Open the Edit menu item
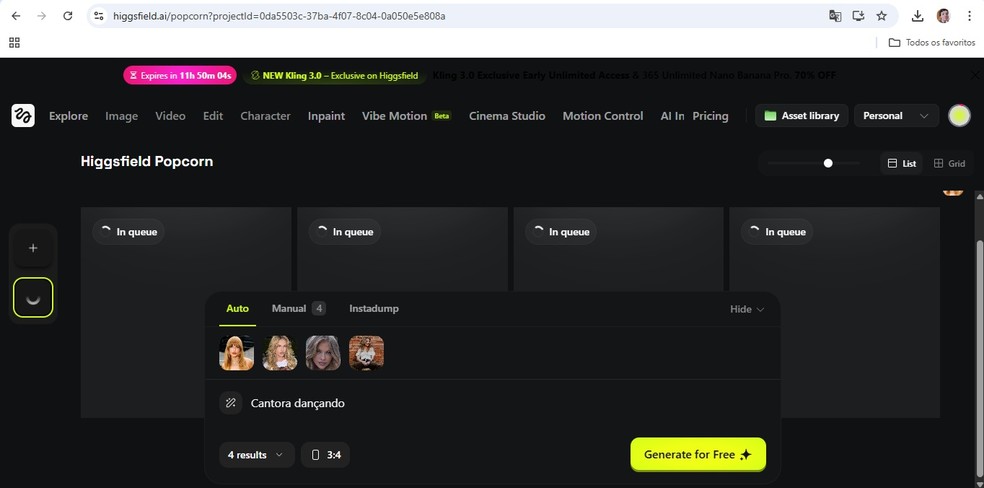The image size is (984, 488). 213,116
